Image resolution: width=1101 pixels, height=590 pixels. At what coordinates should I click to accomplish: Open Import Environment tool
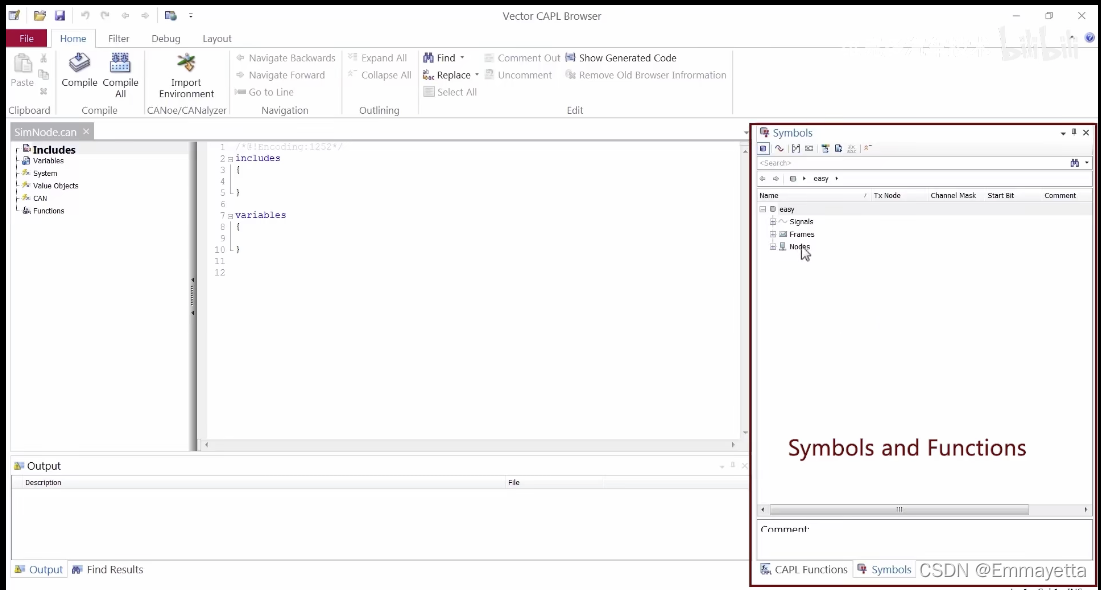click(x=186, y=75)
